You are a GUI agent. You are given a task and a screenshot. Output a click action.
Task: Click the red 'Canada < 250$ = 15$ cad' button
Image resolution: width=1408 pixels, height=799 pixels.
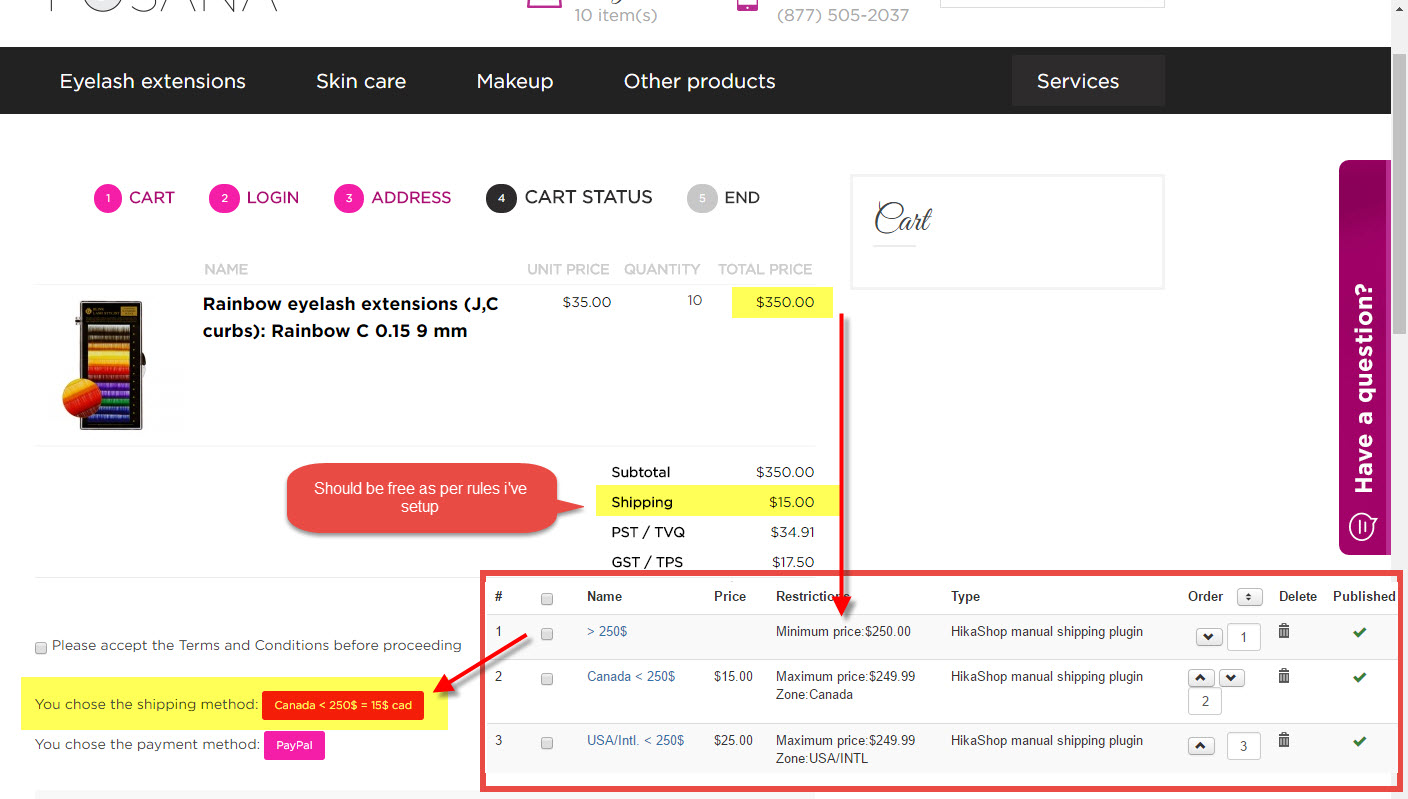(343, 705)
